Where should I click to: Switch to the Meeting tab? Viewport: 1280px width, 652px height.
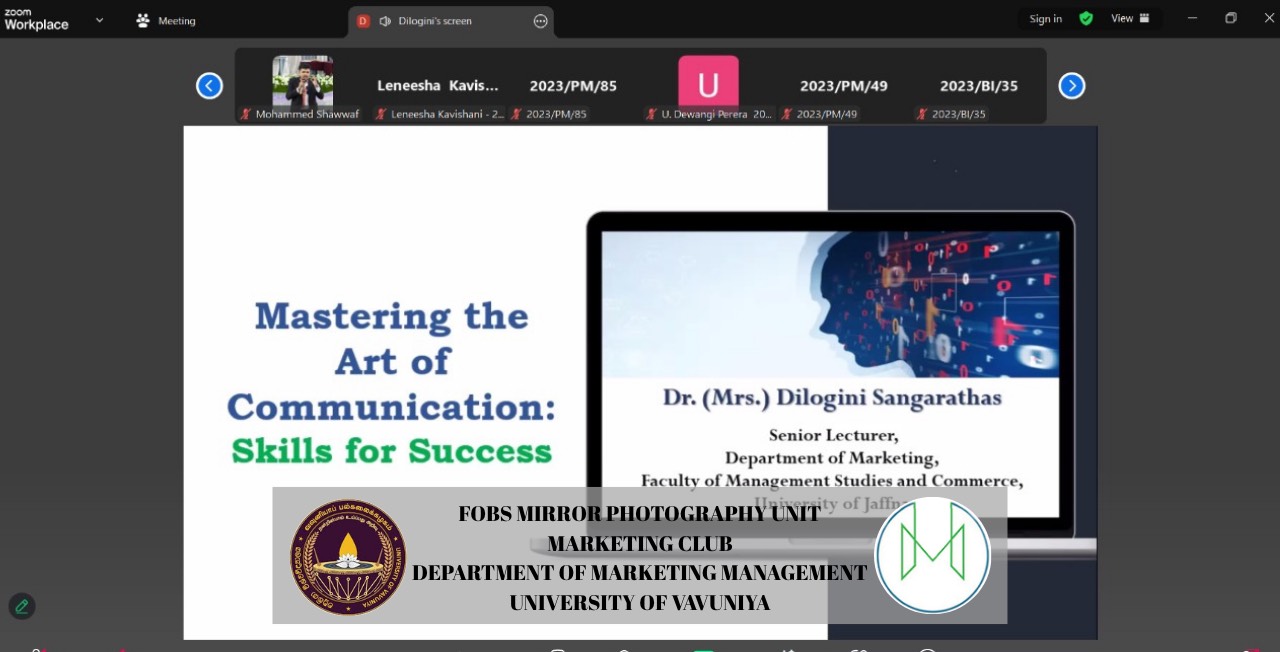[166, 20]
